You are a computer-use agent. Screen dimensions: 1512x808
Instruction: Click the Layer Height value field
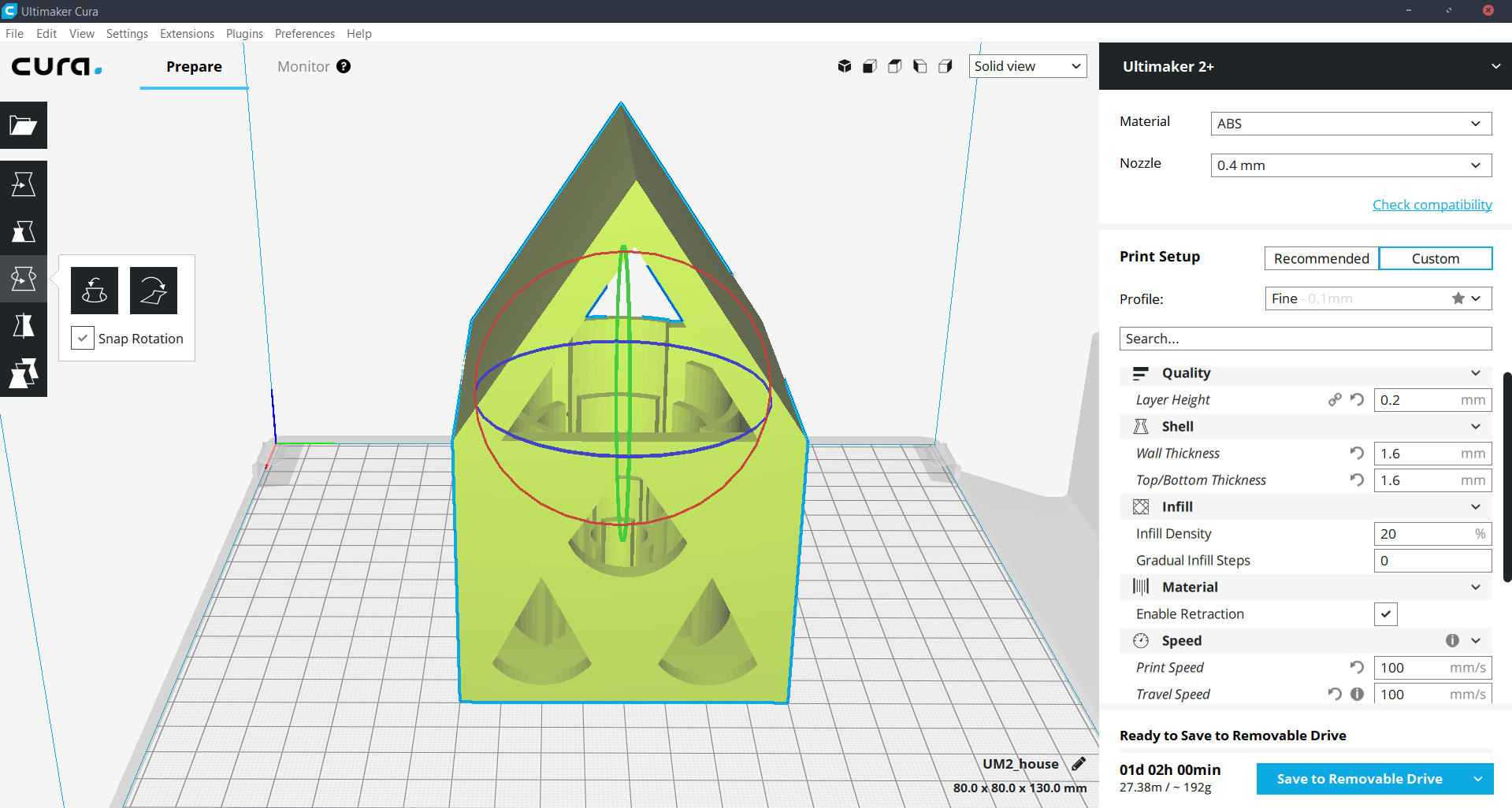pyautogui.click(x=1432, y=400)
